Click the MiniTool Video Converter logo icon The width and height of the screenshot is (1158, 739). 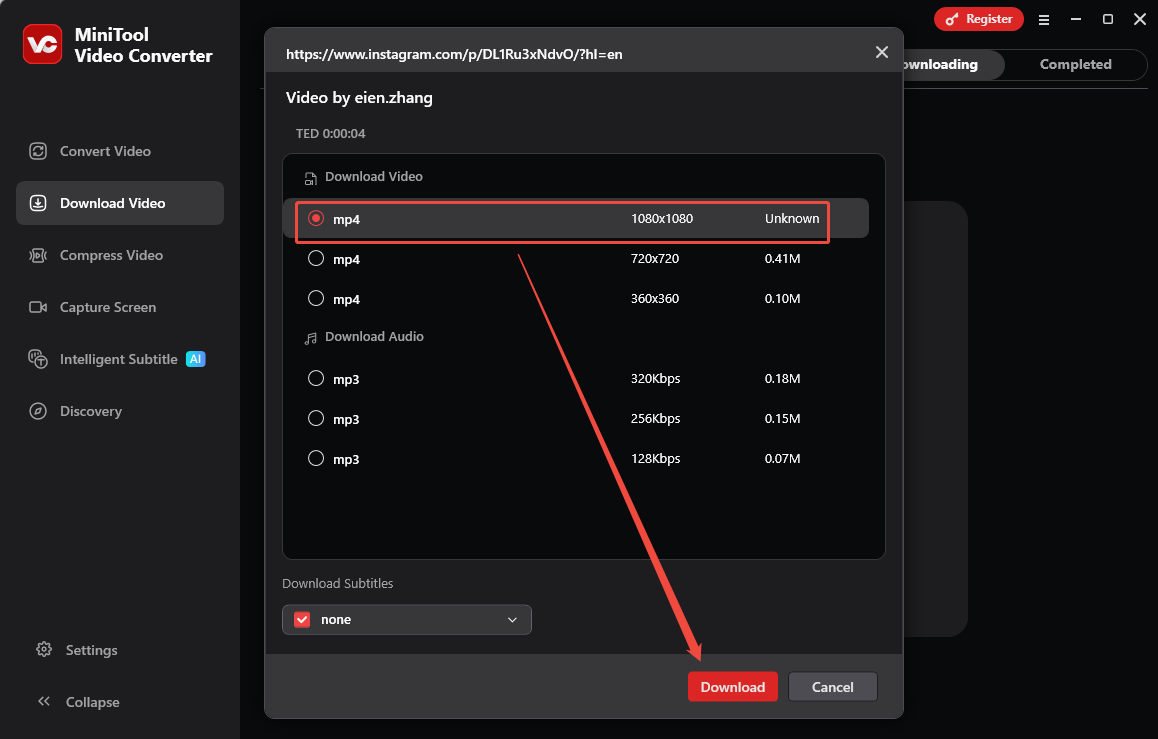[x=42, y=44]
